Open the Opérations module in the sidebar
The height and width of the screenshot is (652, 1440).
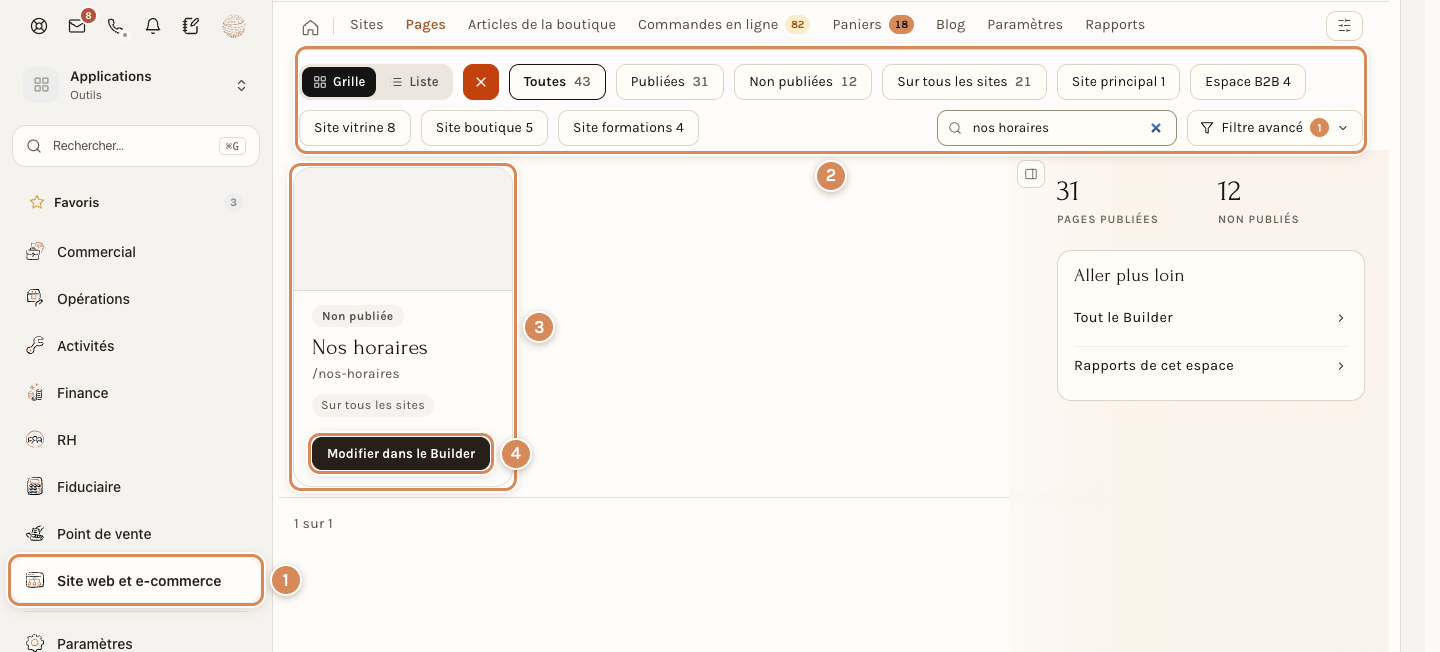(136, 299)
